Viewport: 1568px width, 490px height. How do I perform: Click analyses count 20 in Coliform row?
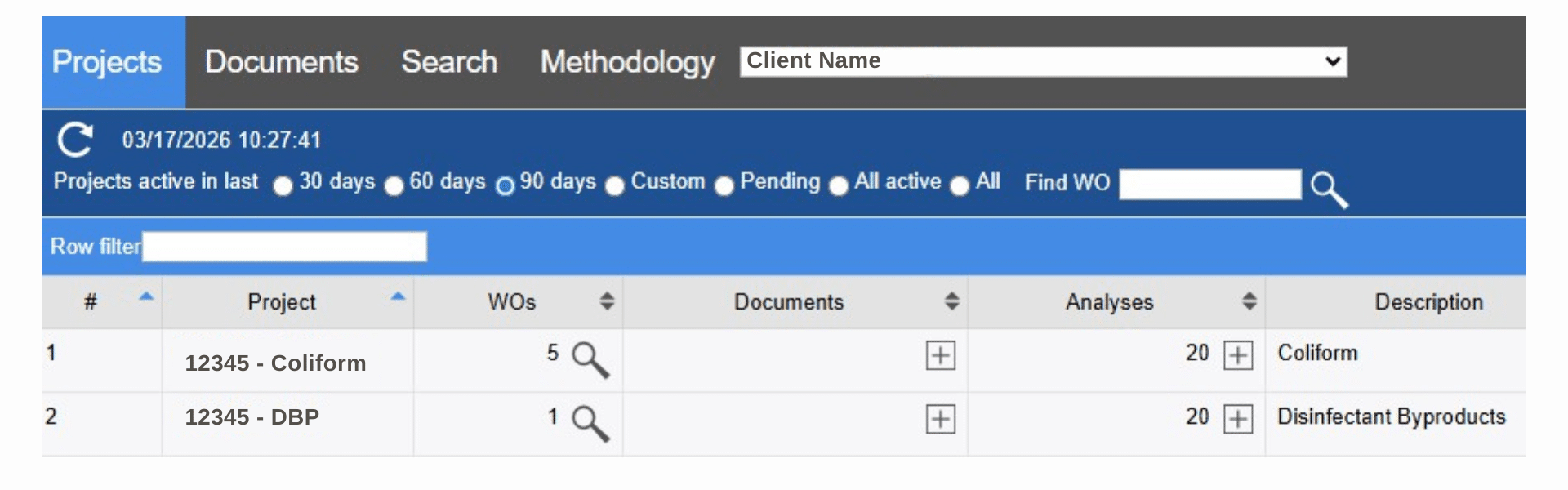1197,353
